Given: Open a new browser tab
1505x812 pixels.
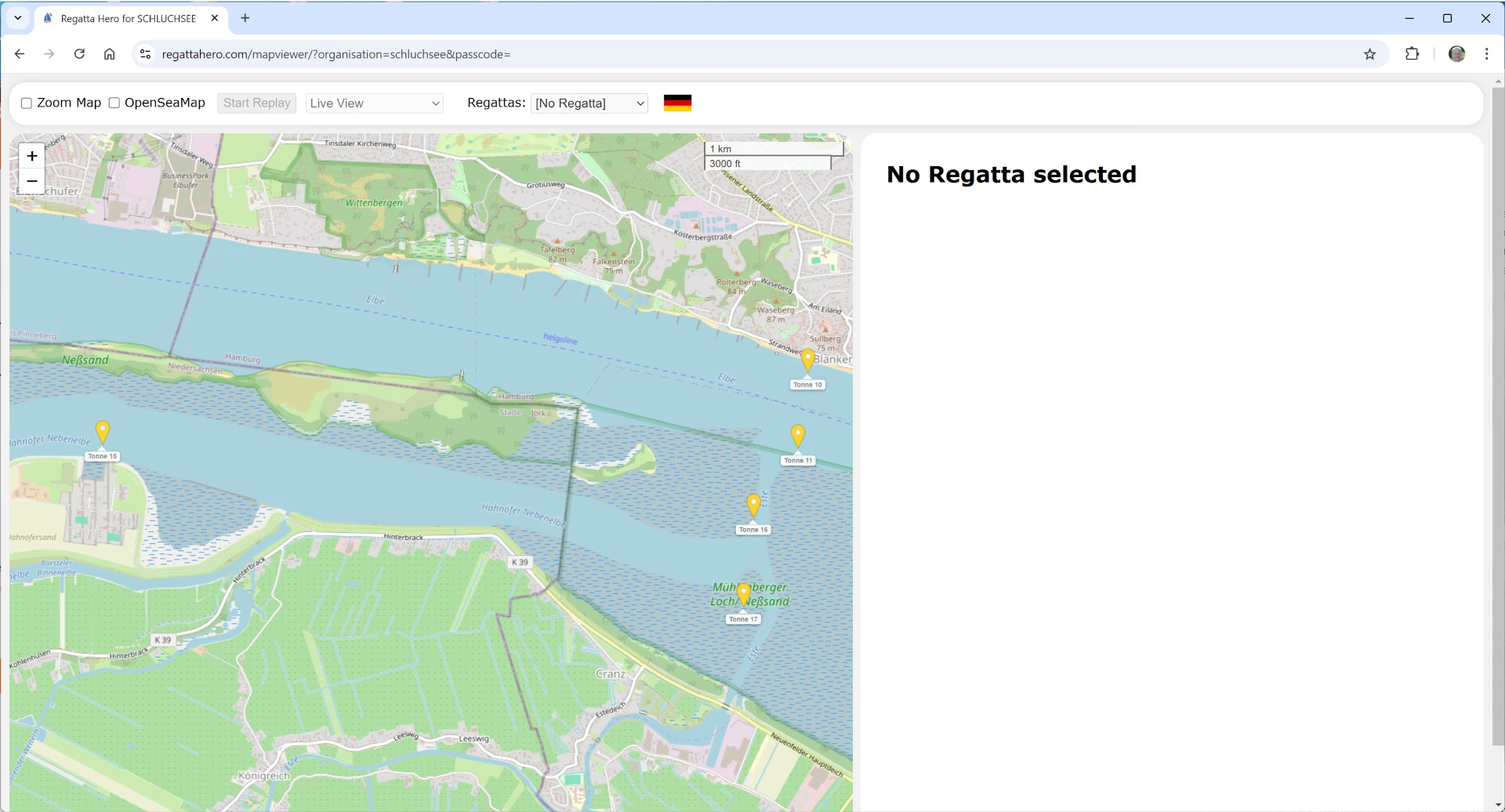Looking at the screenshot, I should pyautogui.click(x=245, y=18).
